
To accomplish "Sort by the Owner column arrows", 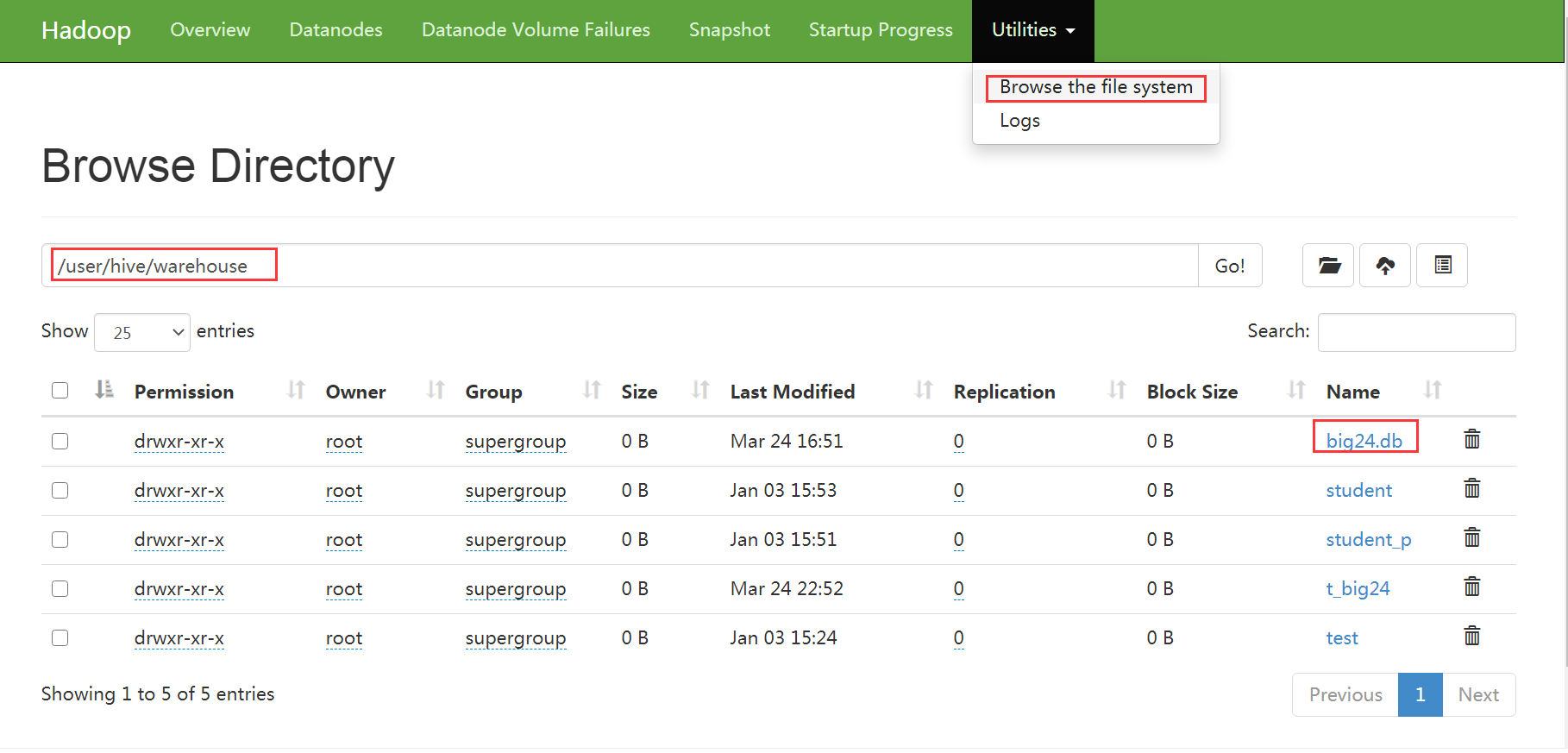I will point(436,391).
